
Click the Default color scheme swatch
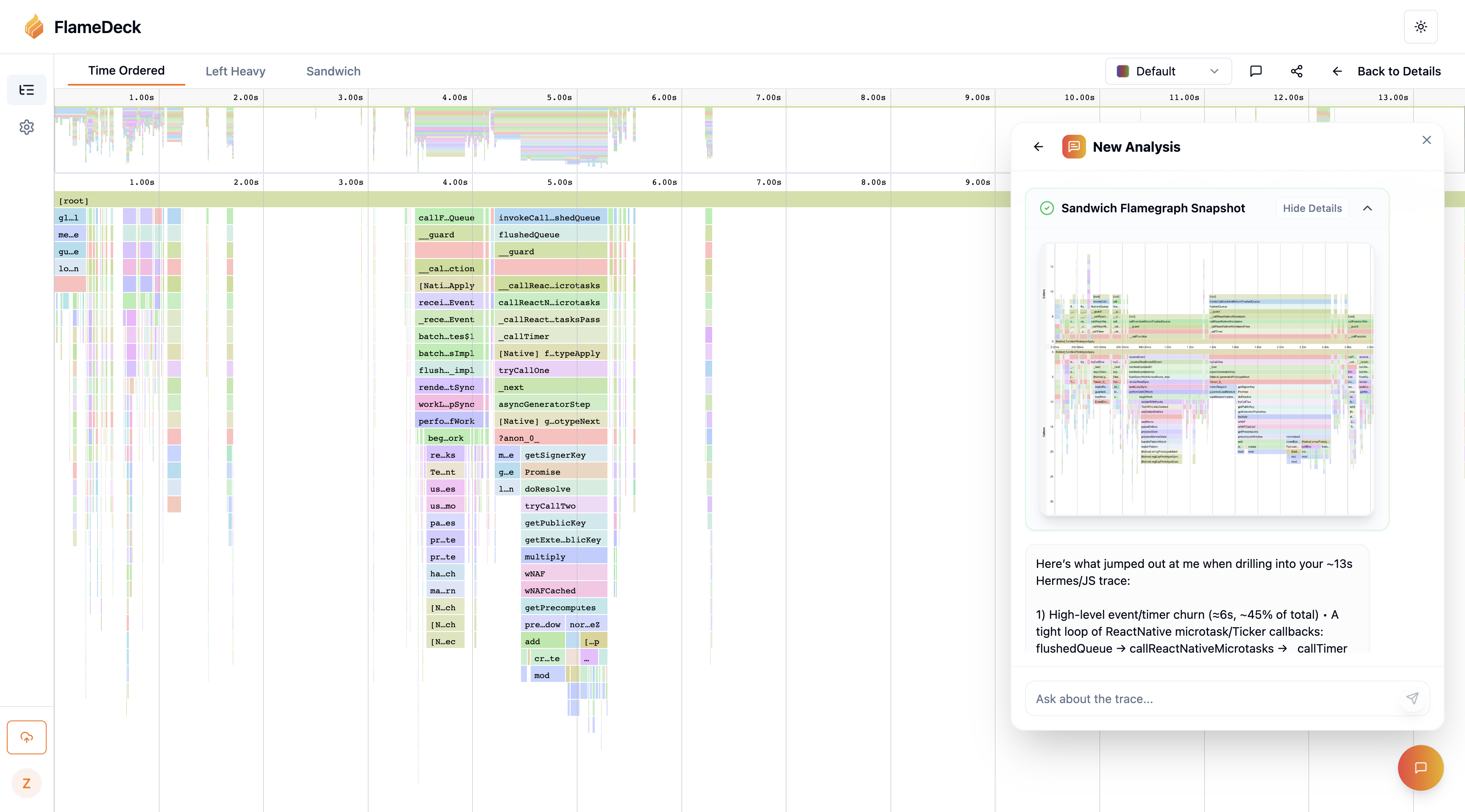1122,71
